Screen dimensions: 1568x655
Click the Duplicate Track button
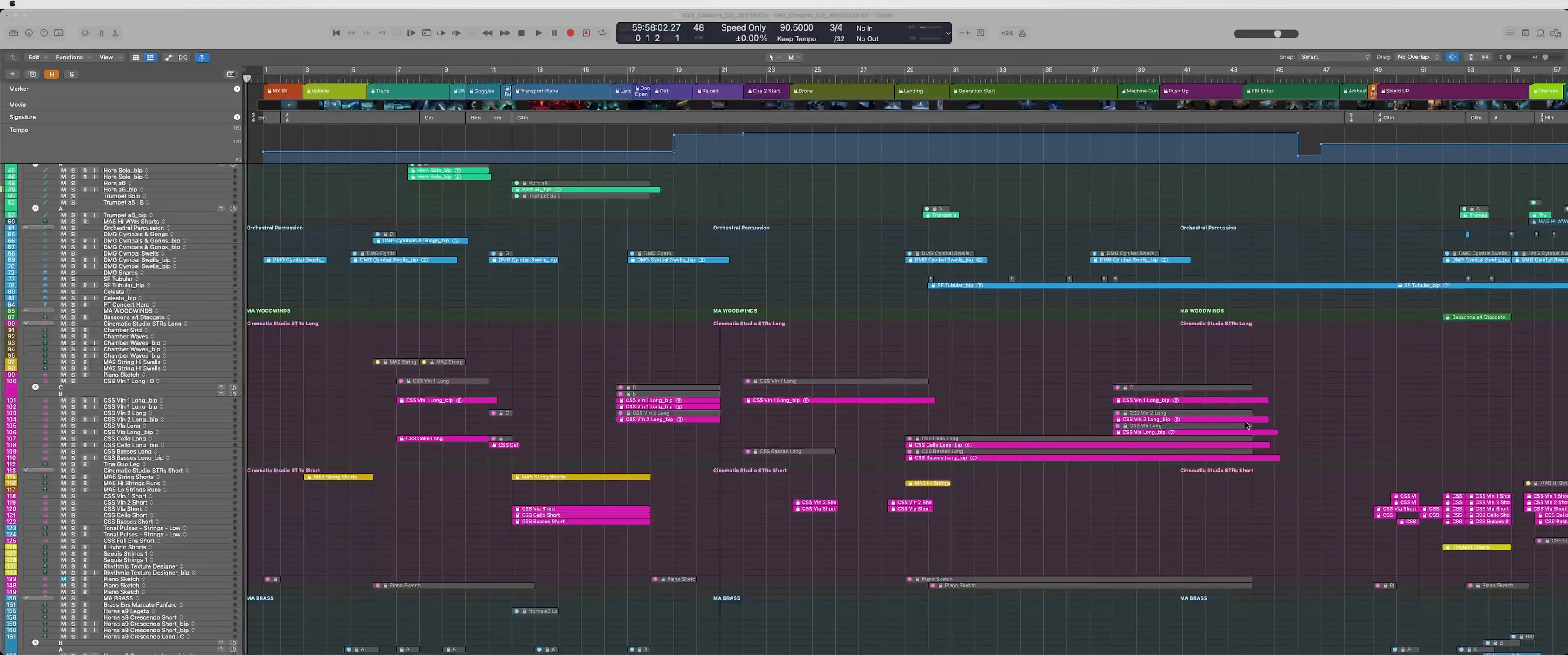click(x=32, y=74)
